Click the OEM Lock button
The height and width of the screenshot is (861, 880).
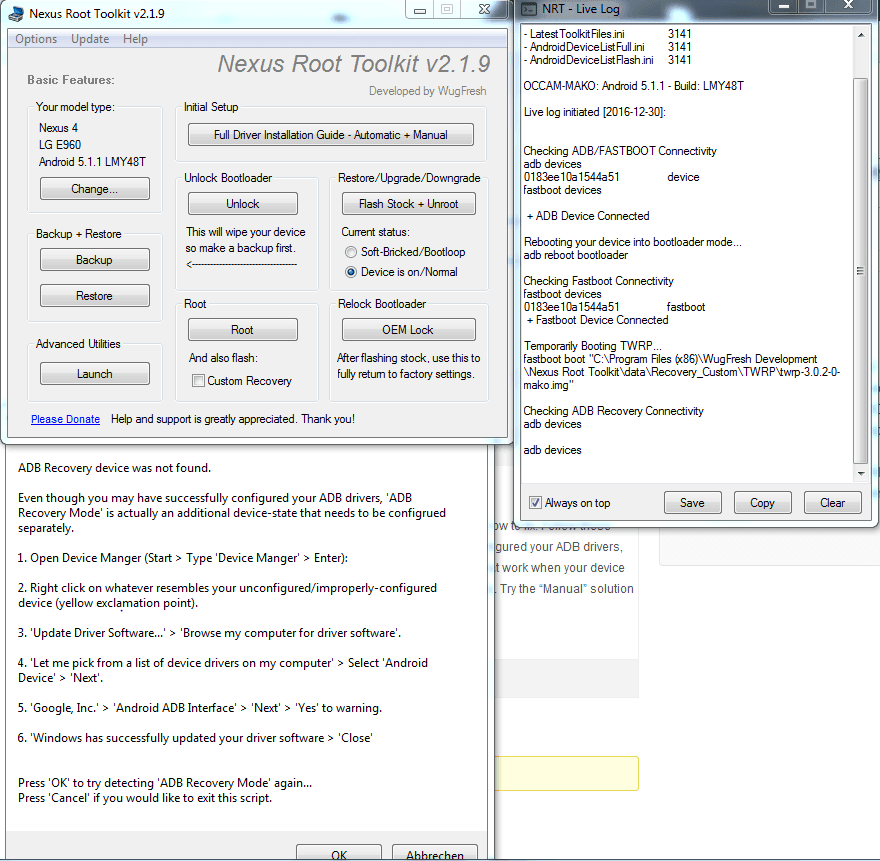[409, 329]
